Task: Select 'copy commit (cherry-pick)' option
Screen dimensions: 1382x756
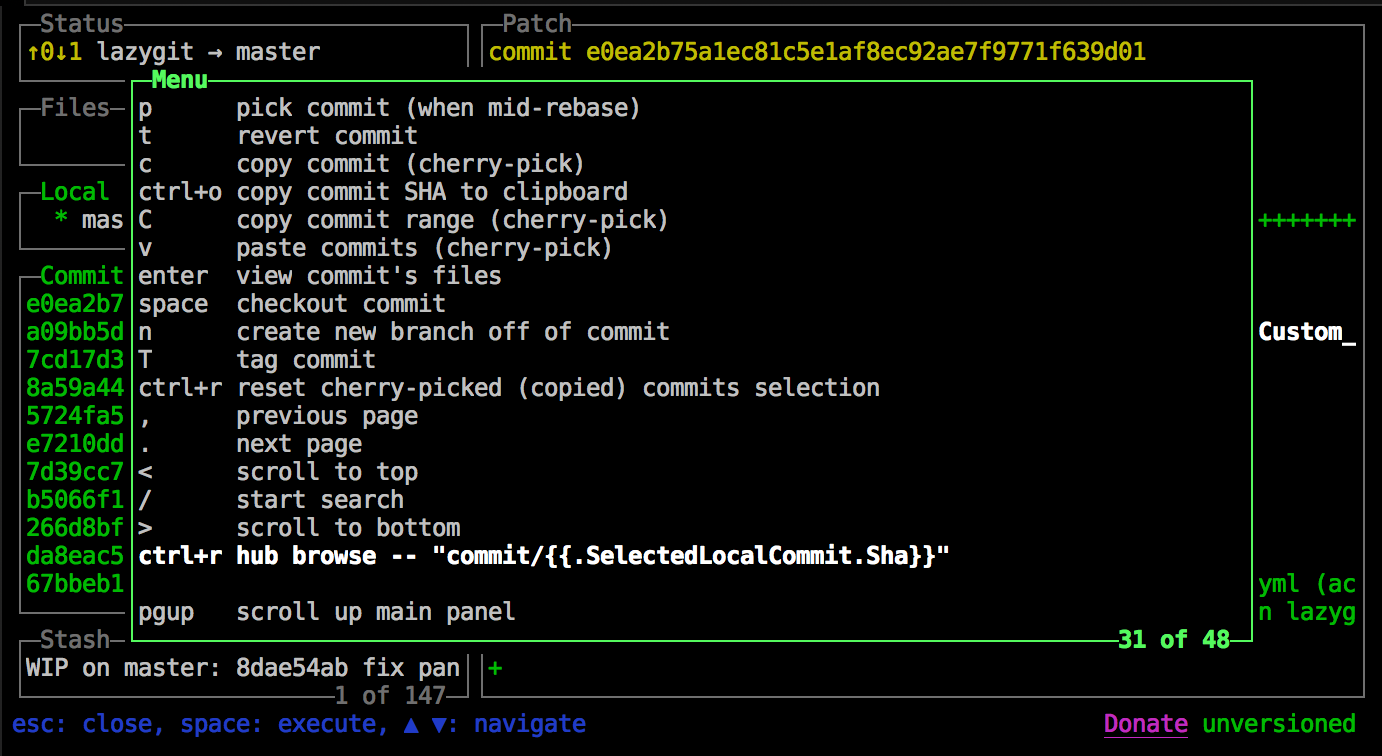Action: coord(692,163)
